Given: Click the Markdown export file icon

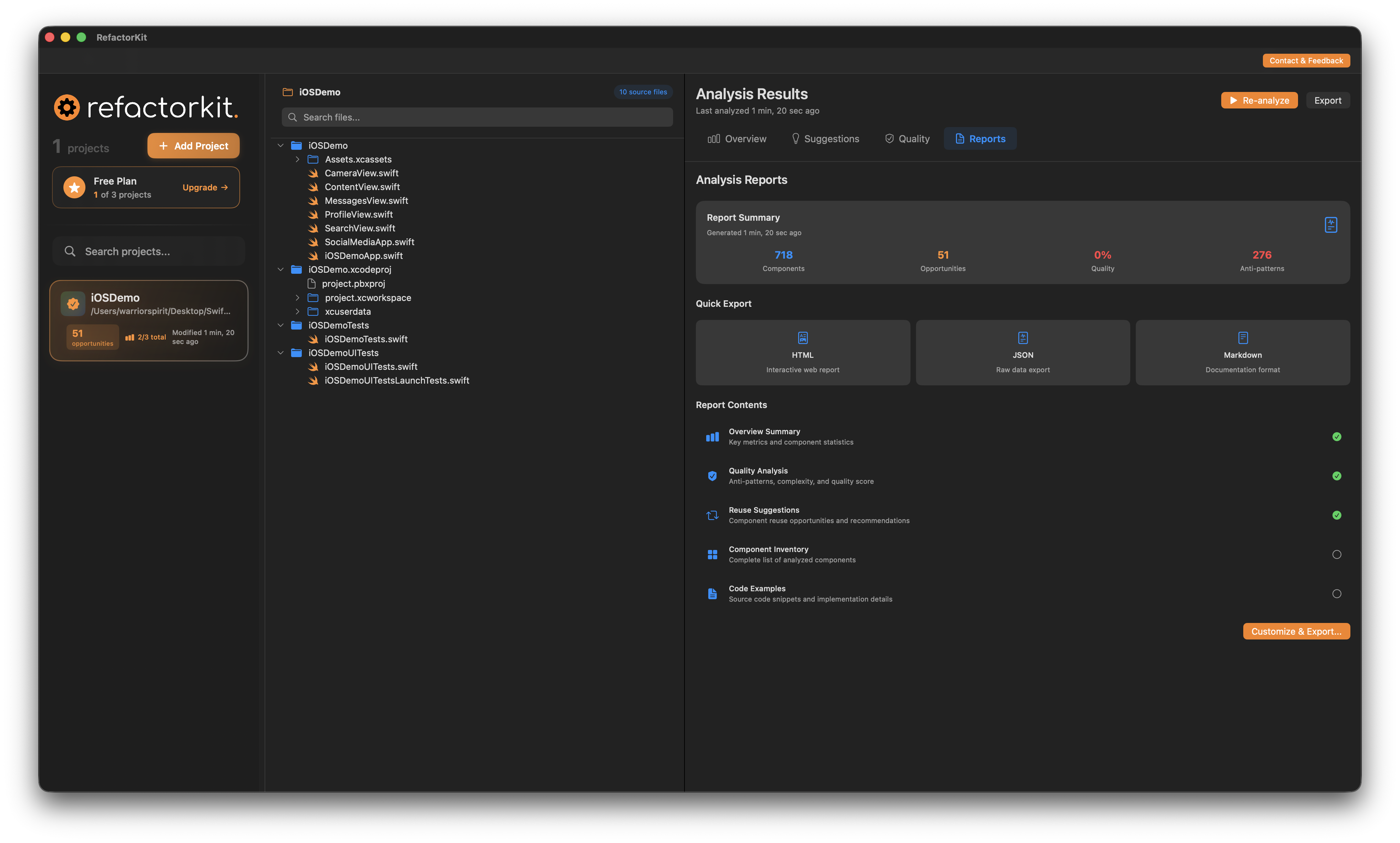Looking at the screenshot, I should (x=1243, y=338).
